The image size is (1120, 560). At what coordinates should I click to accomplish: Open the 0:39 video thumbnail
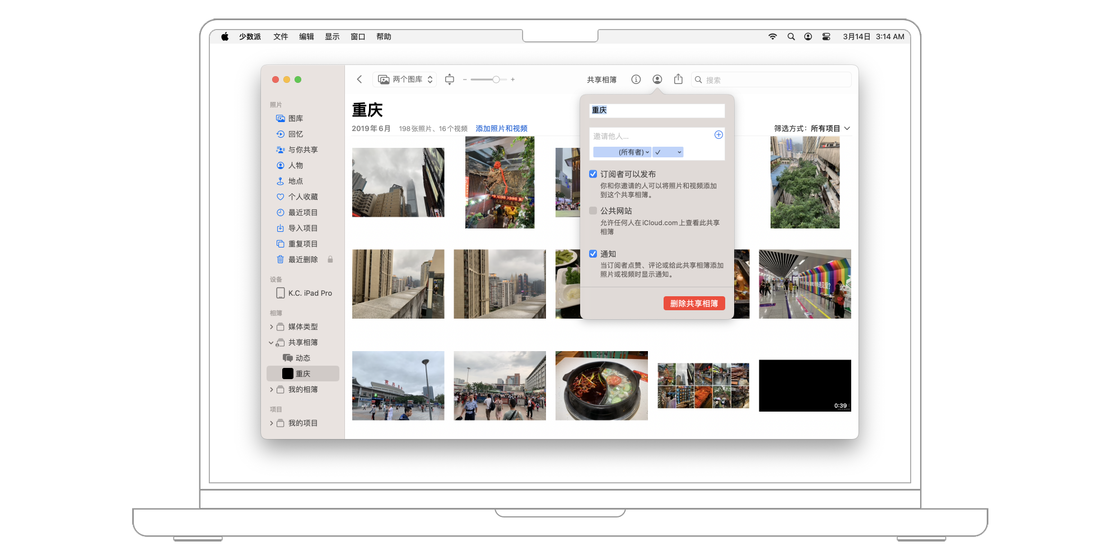(805, 386)
